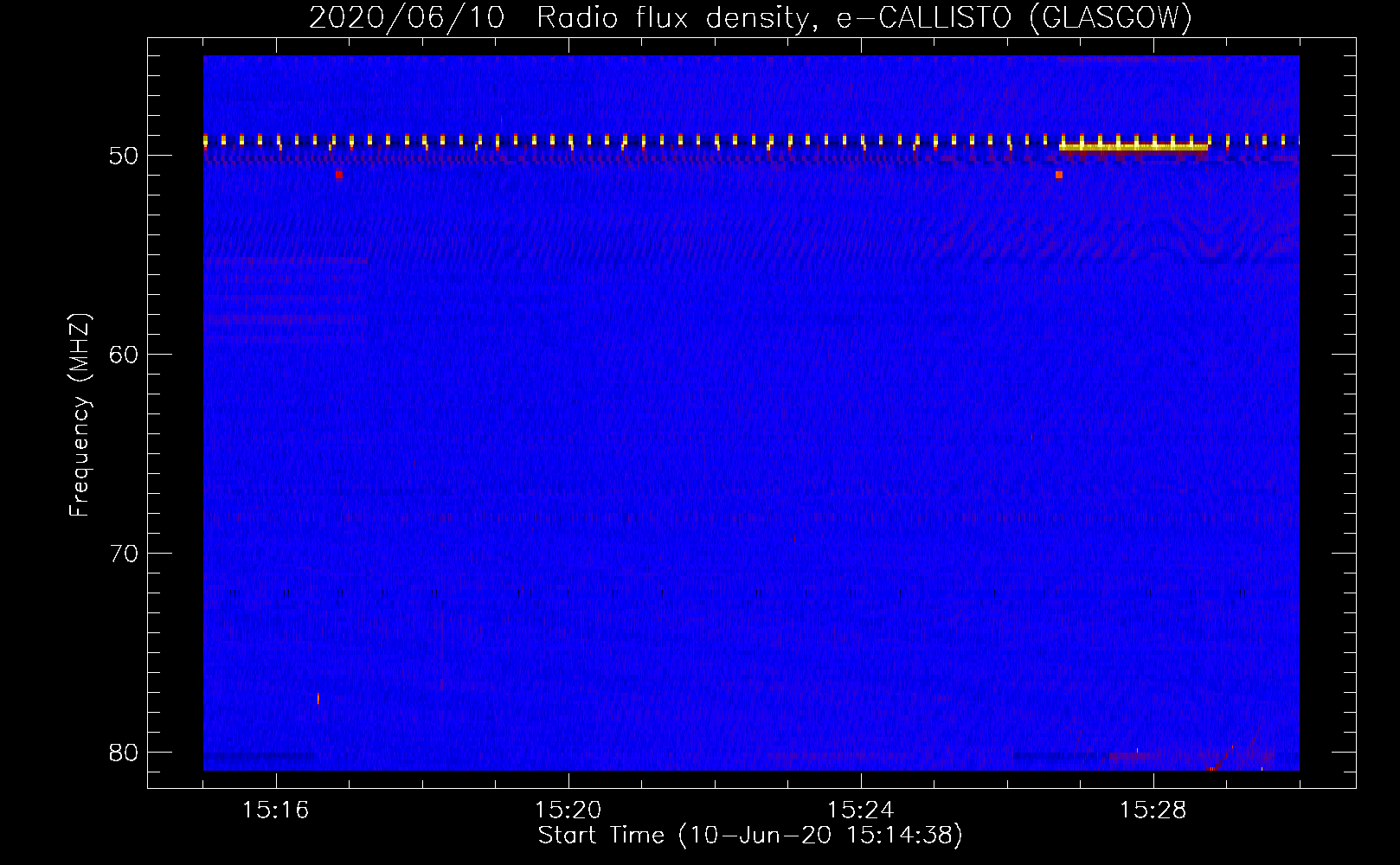
Task: Click the small orange streak near 78 MHz
Action: [318, 698]
